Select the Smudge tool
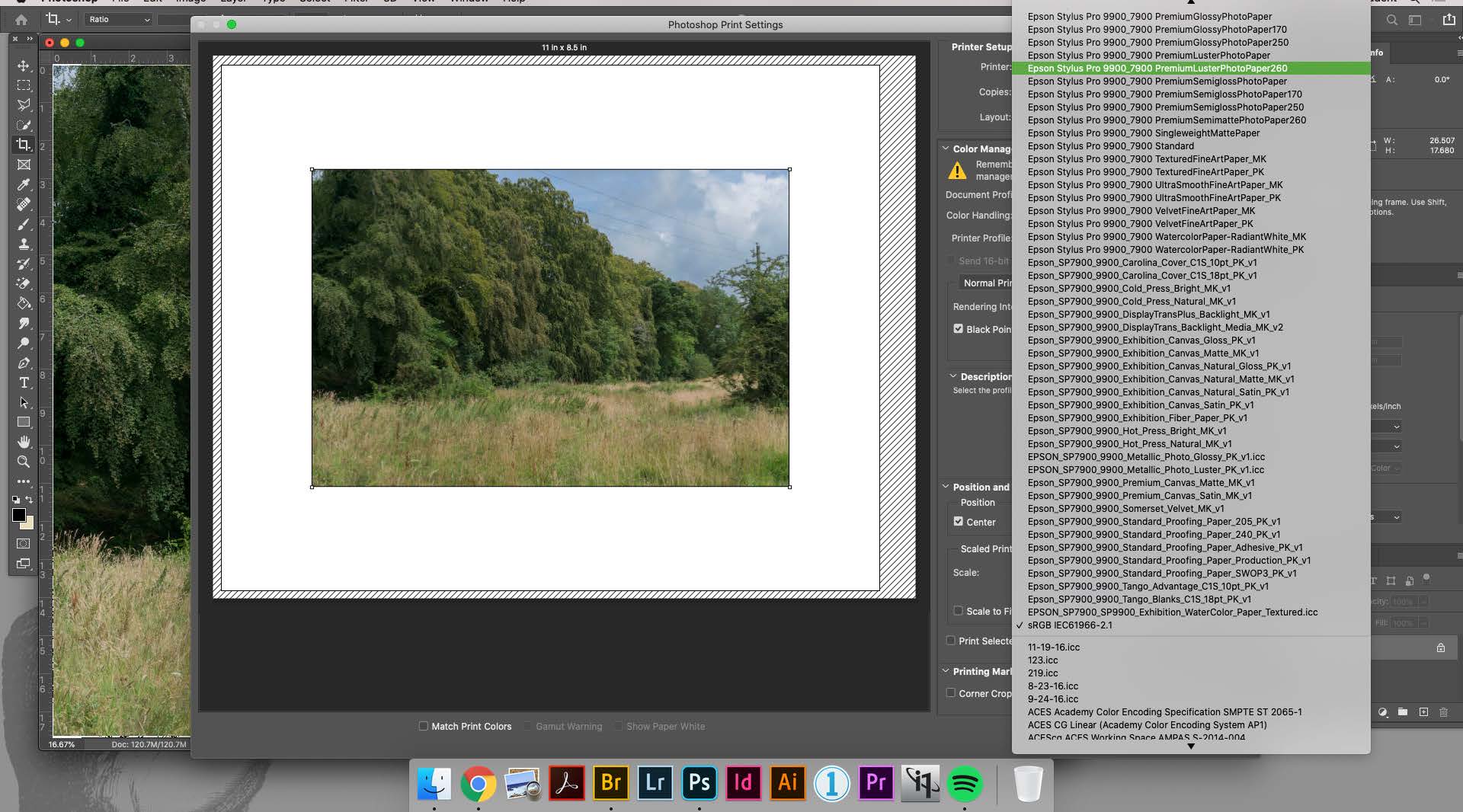1463x812 pixels. coord(24,323)
